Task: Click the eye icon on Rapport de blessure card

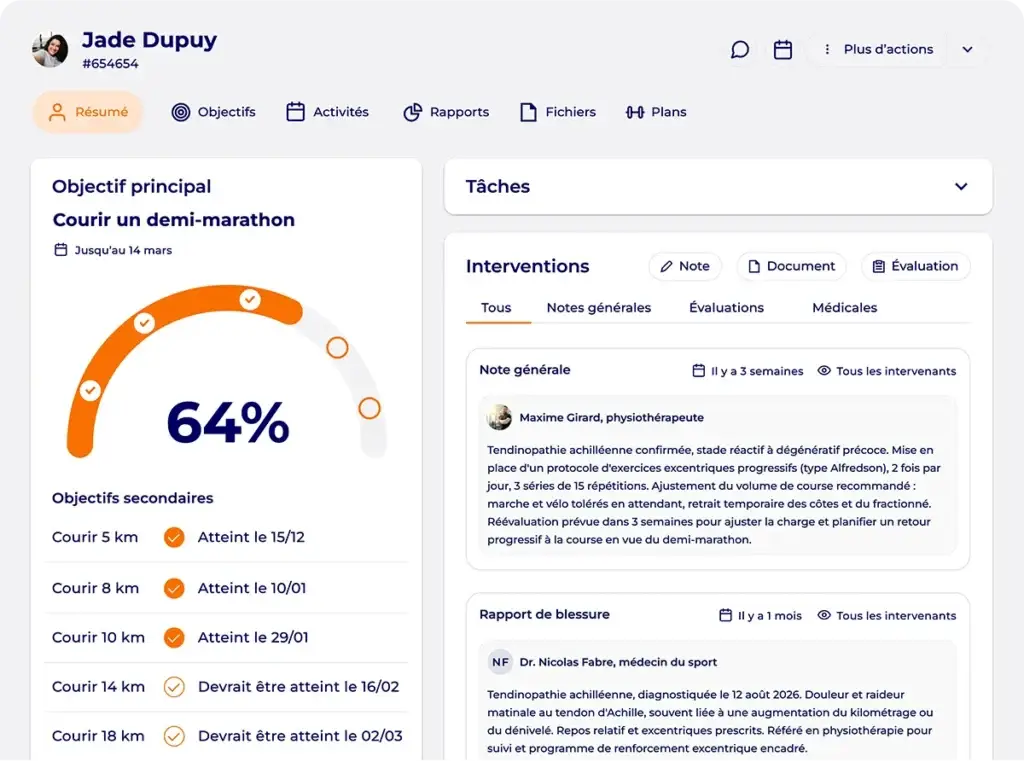Action: [x=824, y=615]
